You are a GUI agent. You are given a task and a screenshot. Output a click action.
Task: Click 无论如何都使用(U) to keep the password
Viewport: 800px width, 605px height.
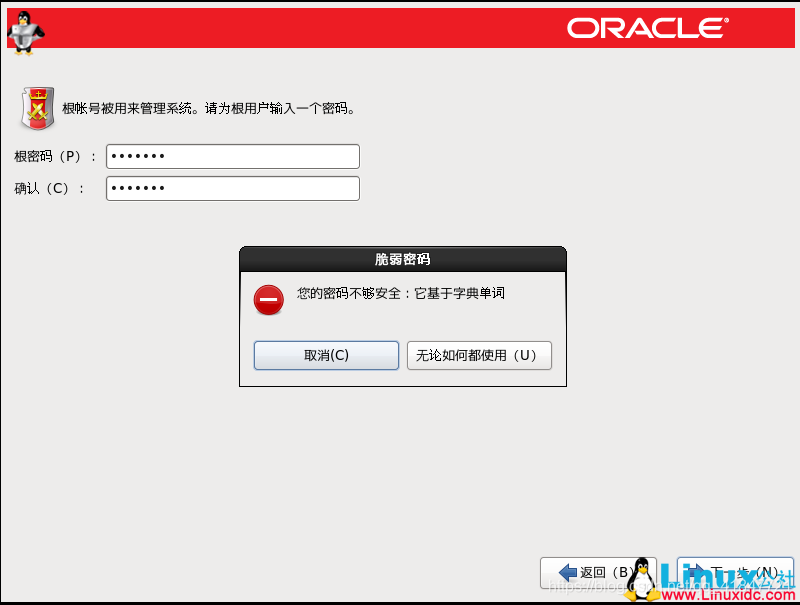point(479,355)
